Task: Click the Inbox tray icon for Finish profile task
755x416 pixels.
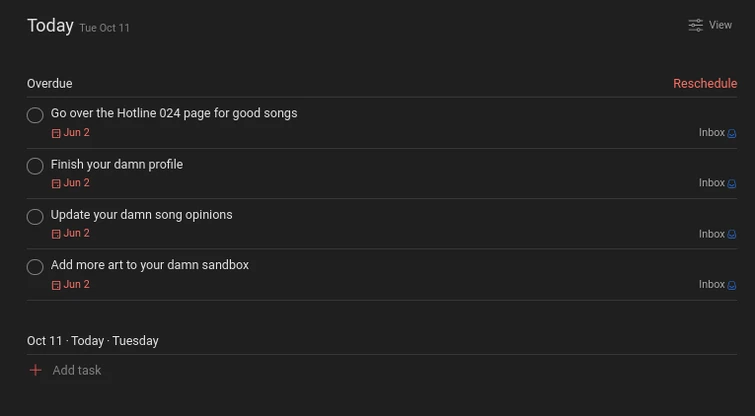Action: pos(732,184)
